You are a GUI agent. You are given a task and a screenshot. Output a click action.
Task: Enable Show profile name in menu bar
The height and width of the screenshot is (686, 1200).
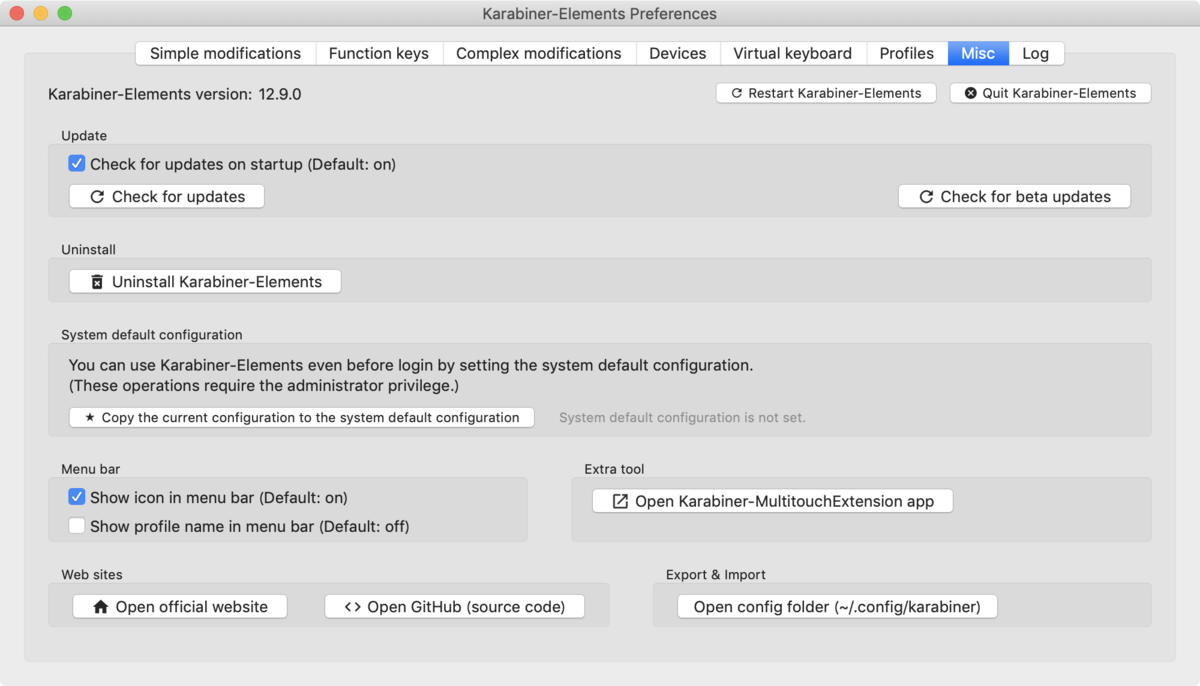point(77,526)
